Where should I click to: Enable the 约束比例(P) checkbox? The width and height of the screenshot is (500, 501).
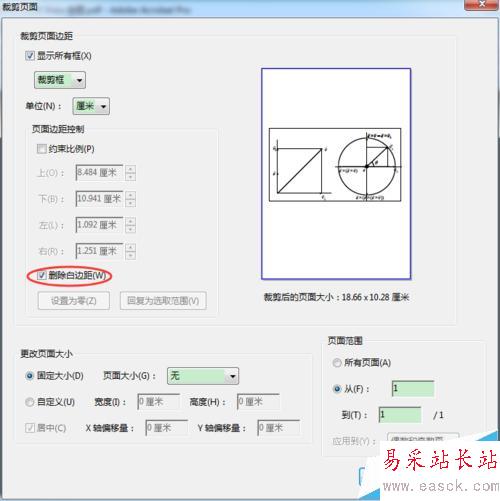pos(41,149)
